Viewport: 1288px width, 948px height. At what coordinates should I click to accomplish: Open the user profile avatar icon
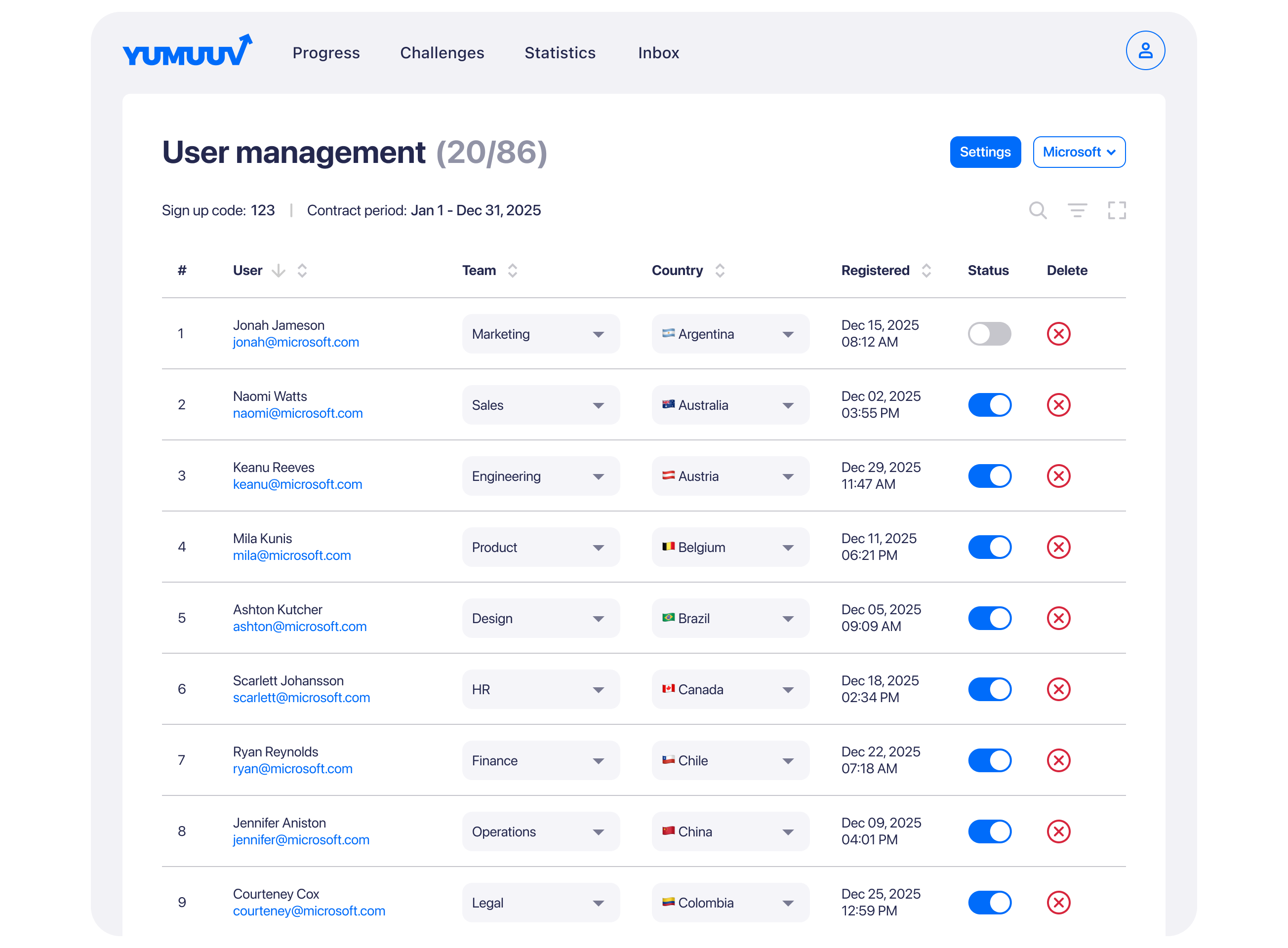(x=1144, y=50)
